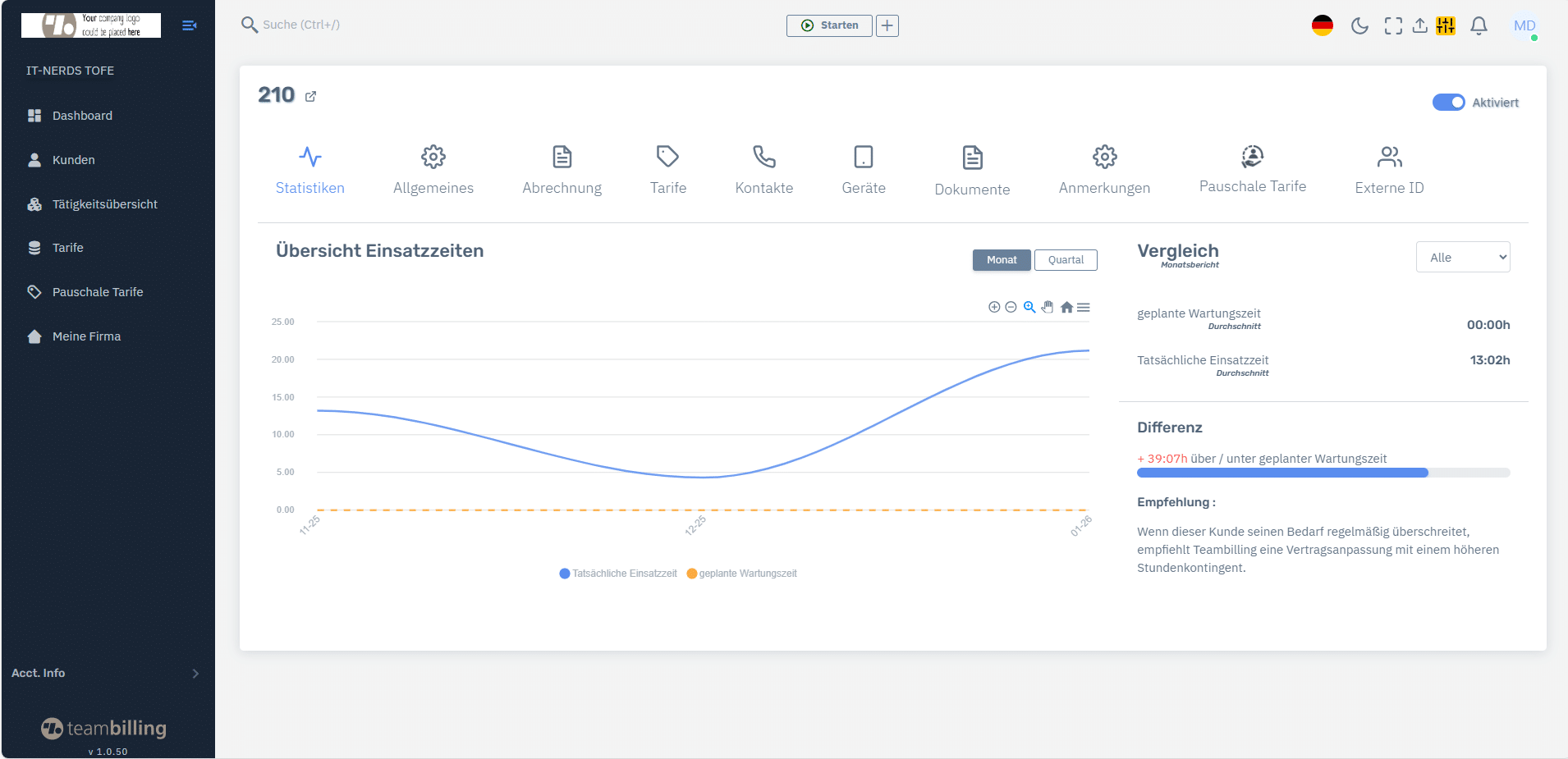Screen dimensions: 1568x759
Task: Click the chart zoom-in plus icon
Action: pyautogui.click(x=994, y=307)
